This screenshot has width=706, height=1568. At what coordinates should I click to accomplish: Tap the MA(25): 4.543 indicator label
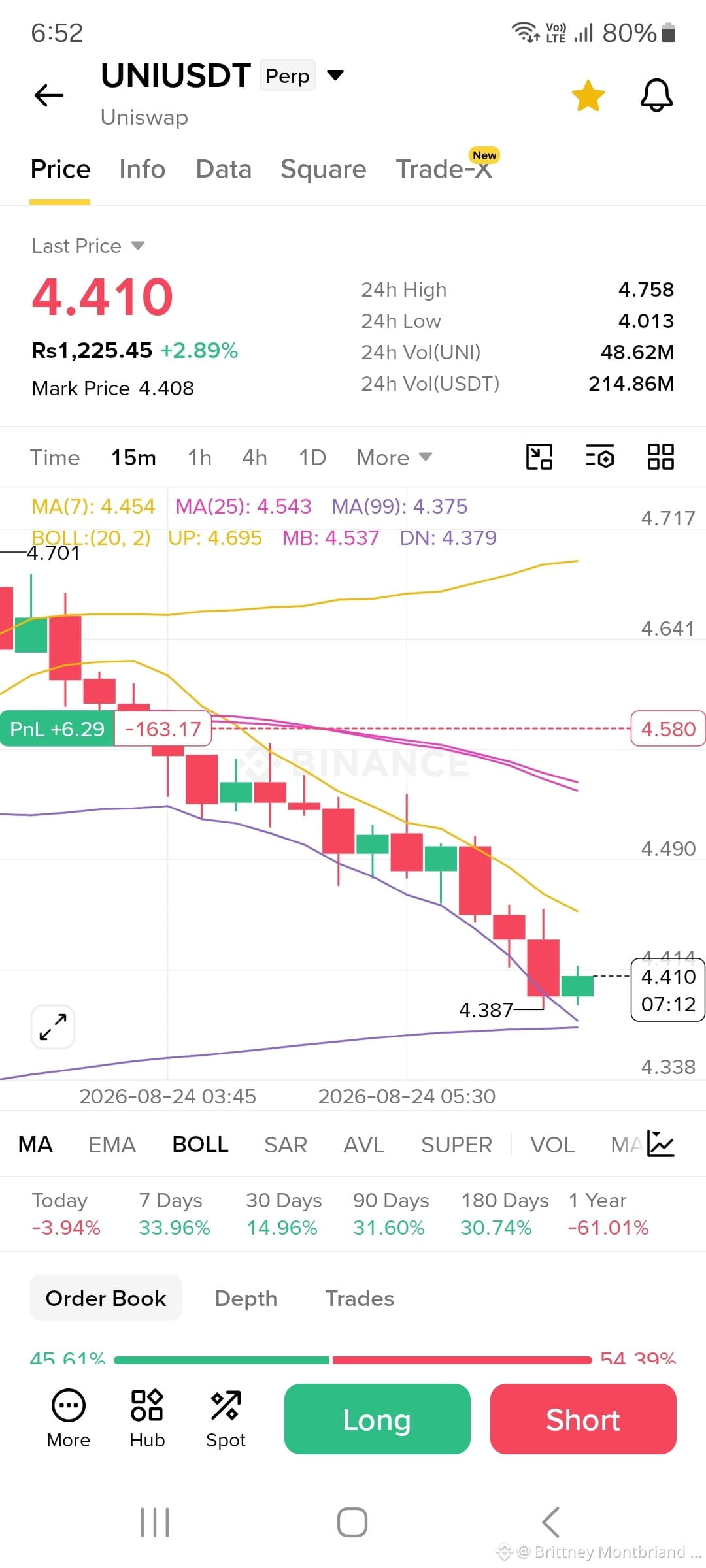[243, 506]
